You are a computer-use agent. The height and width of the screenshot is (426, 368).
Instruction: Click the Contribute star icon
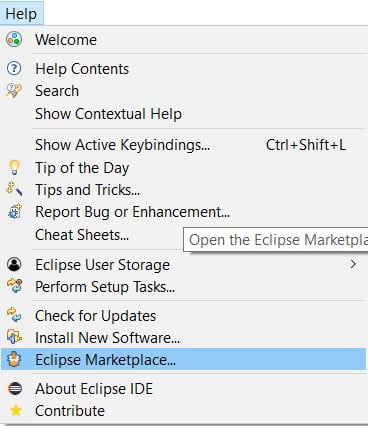(x=15, y=410)
